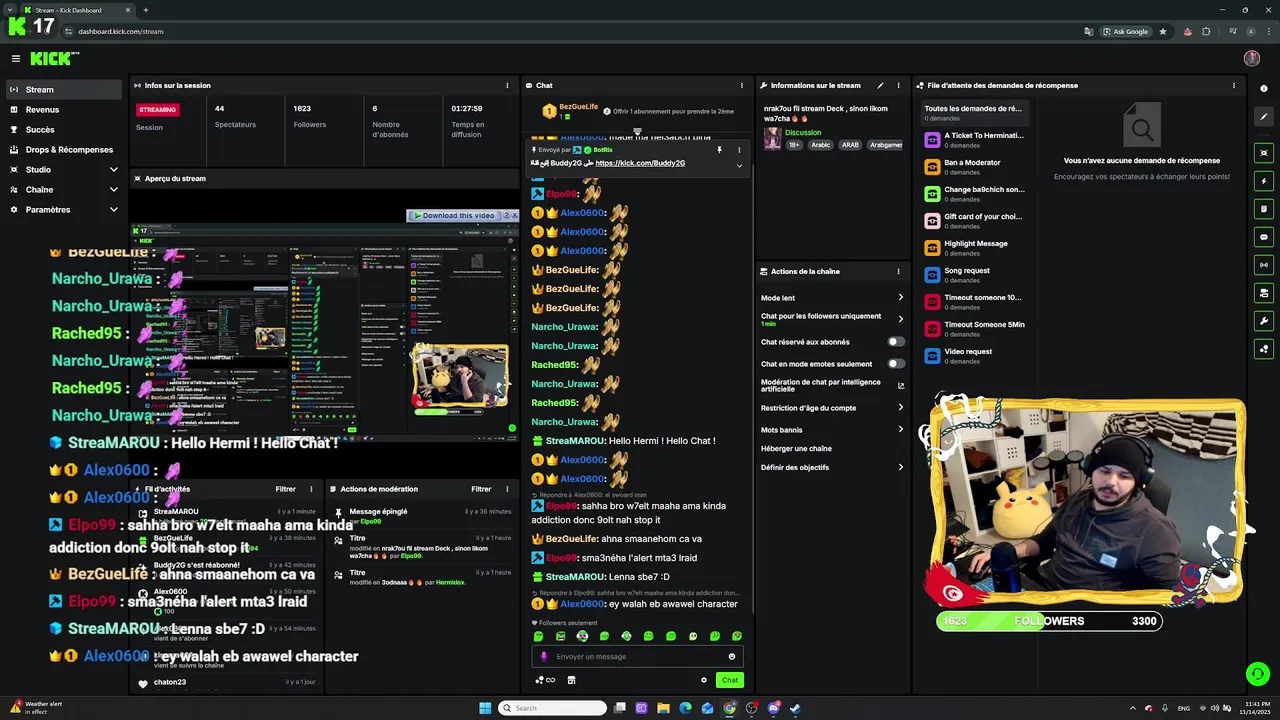1280x720 pixels.
Task: Open the kick.com/Buddy2G link in pinned message
Action: (640, 163)
